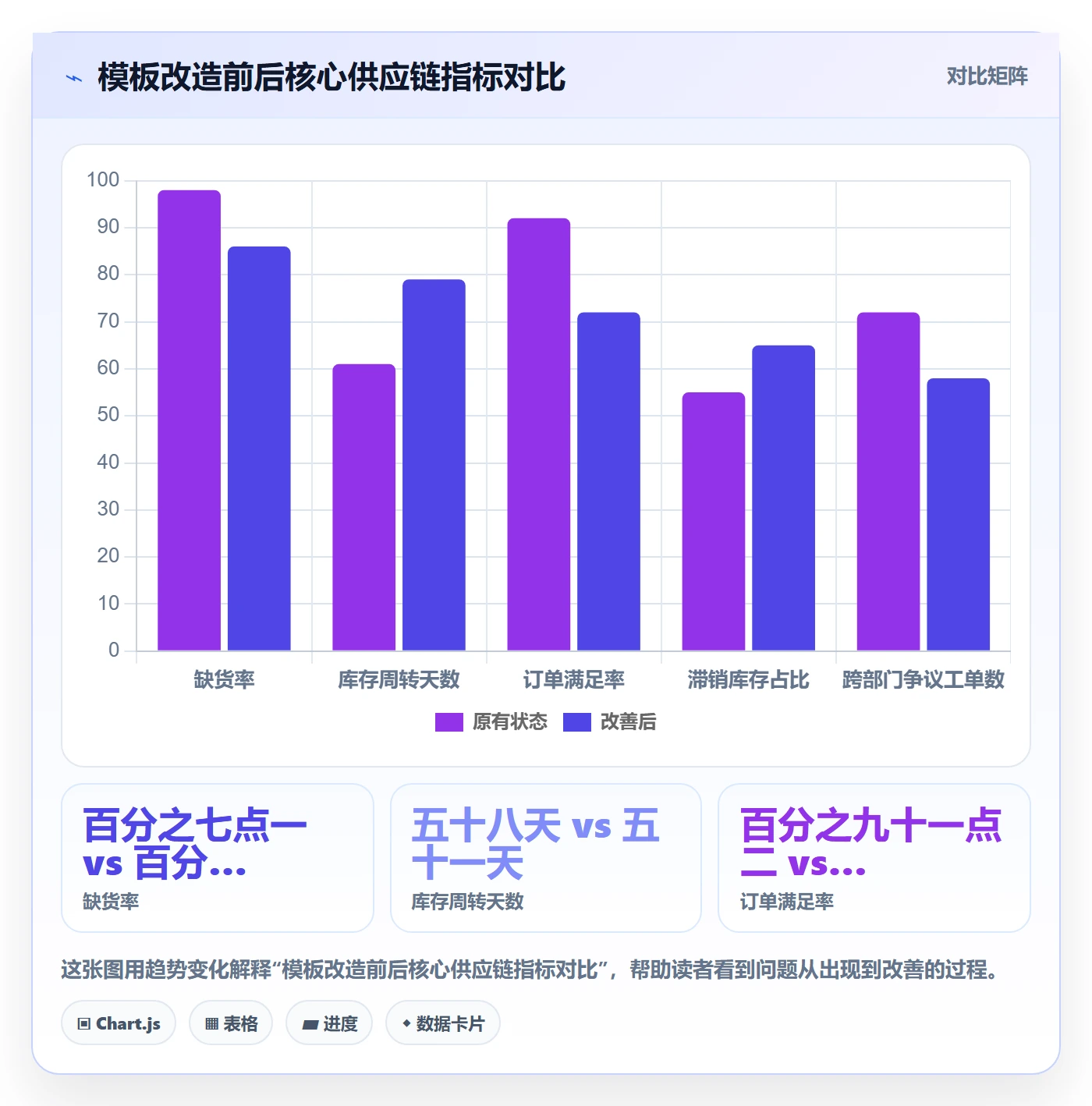This screenshot has width=1092, height=1106.
Task: Click the blue 缺货率 bar for 改善后
Action: (259, 448)
